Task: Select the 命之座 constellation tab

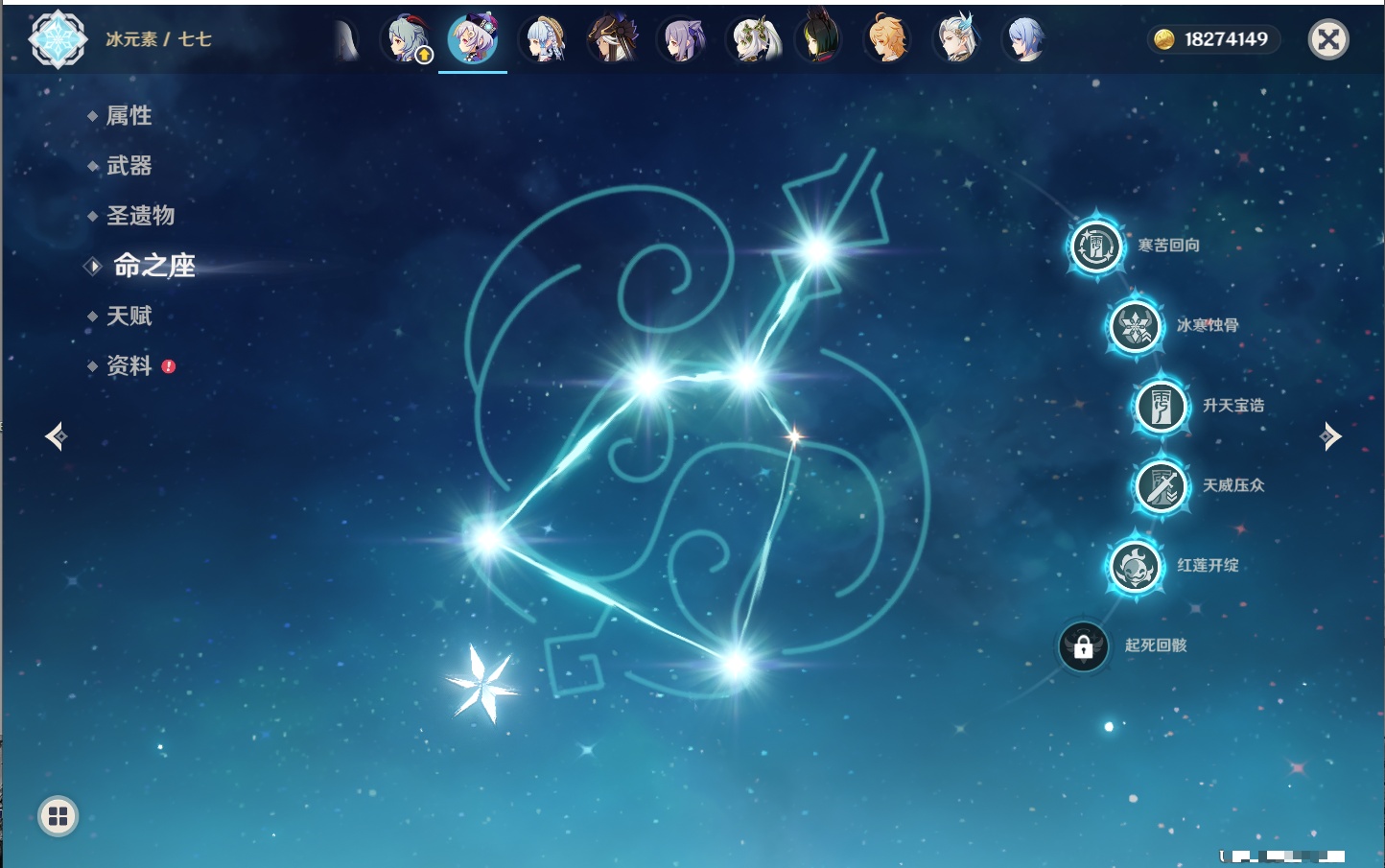Action: click(153, 266)
